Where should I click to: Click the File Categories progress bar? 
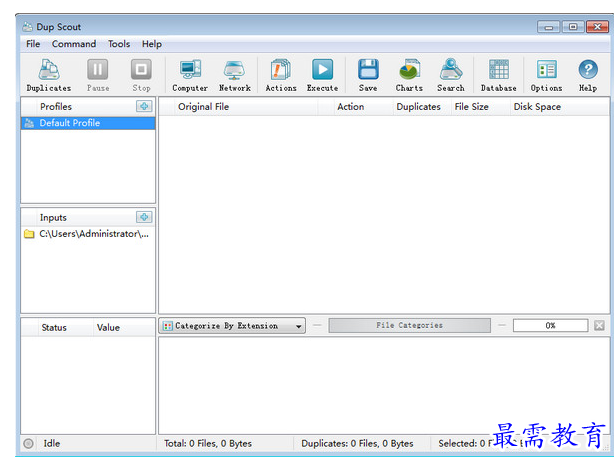click(410, 325)
